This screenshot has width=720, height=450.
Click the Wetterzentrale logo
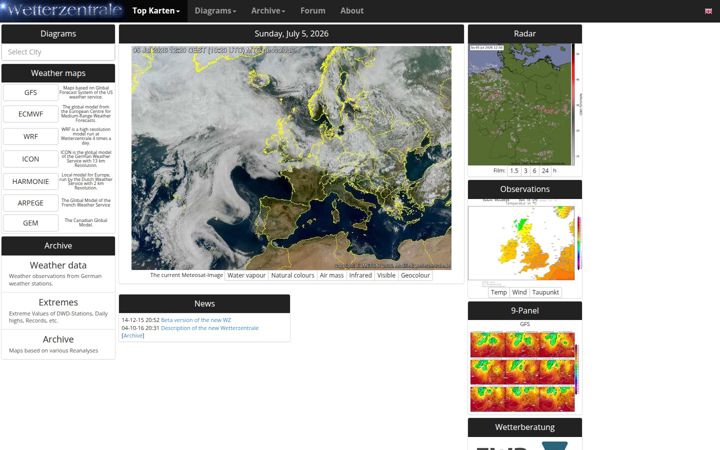click(62, 11)
